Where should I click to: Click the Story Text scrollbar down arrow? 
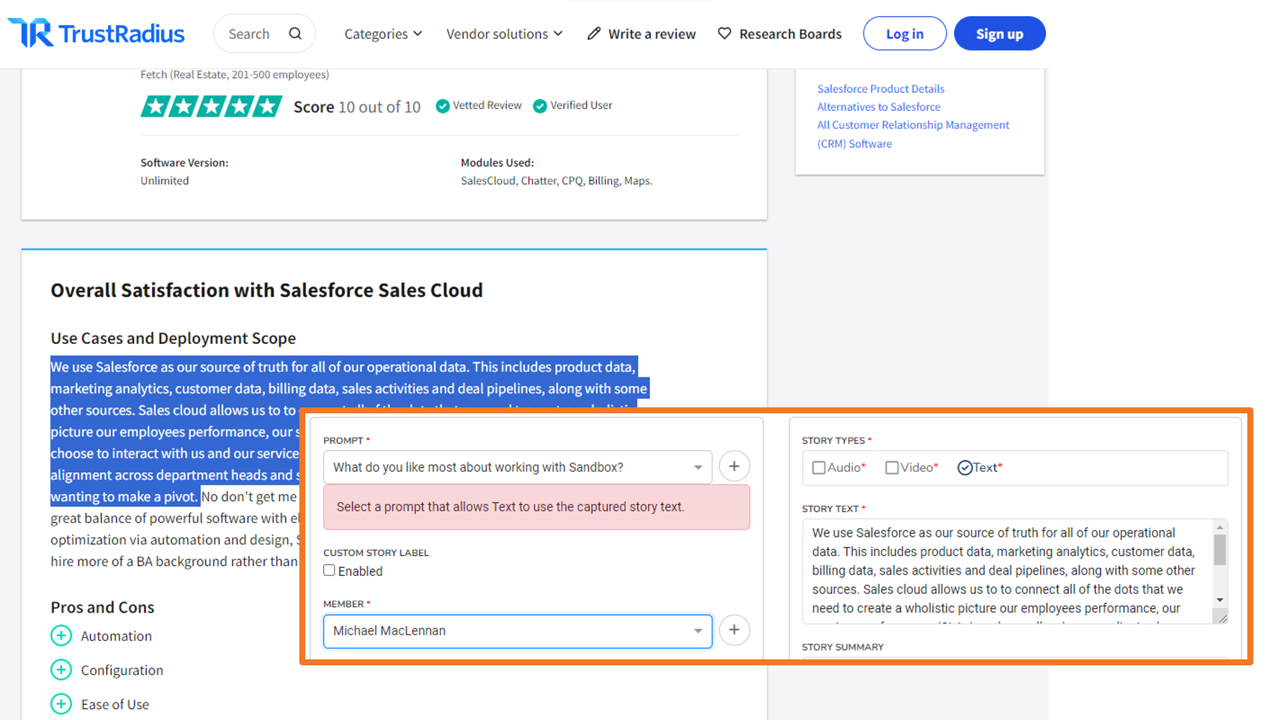tap(1220, 600)
